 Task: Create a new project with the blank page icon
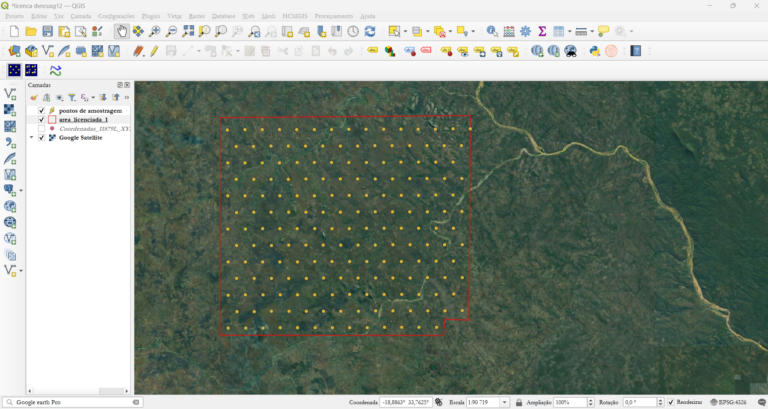[14, 31]
